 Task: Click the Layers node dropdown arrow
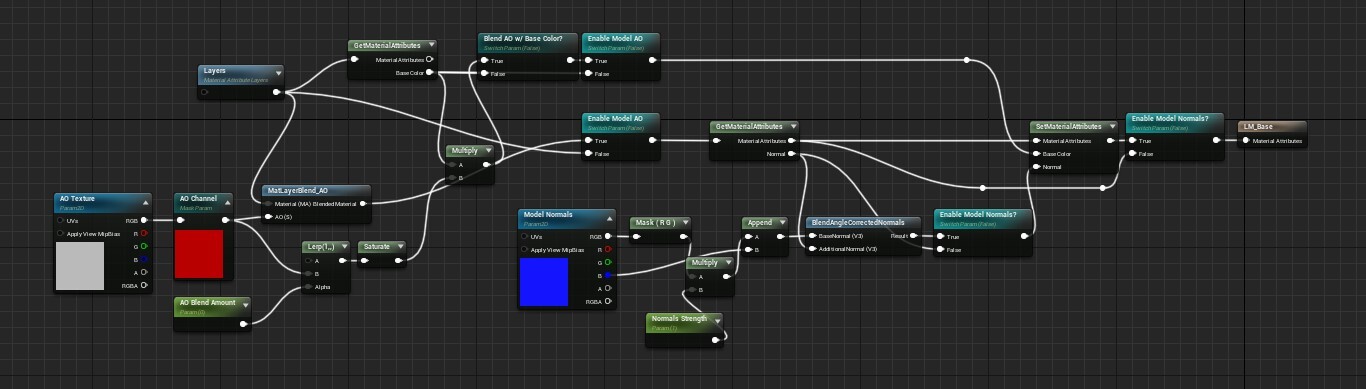tap(278, 72)
